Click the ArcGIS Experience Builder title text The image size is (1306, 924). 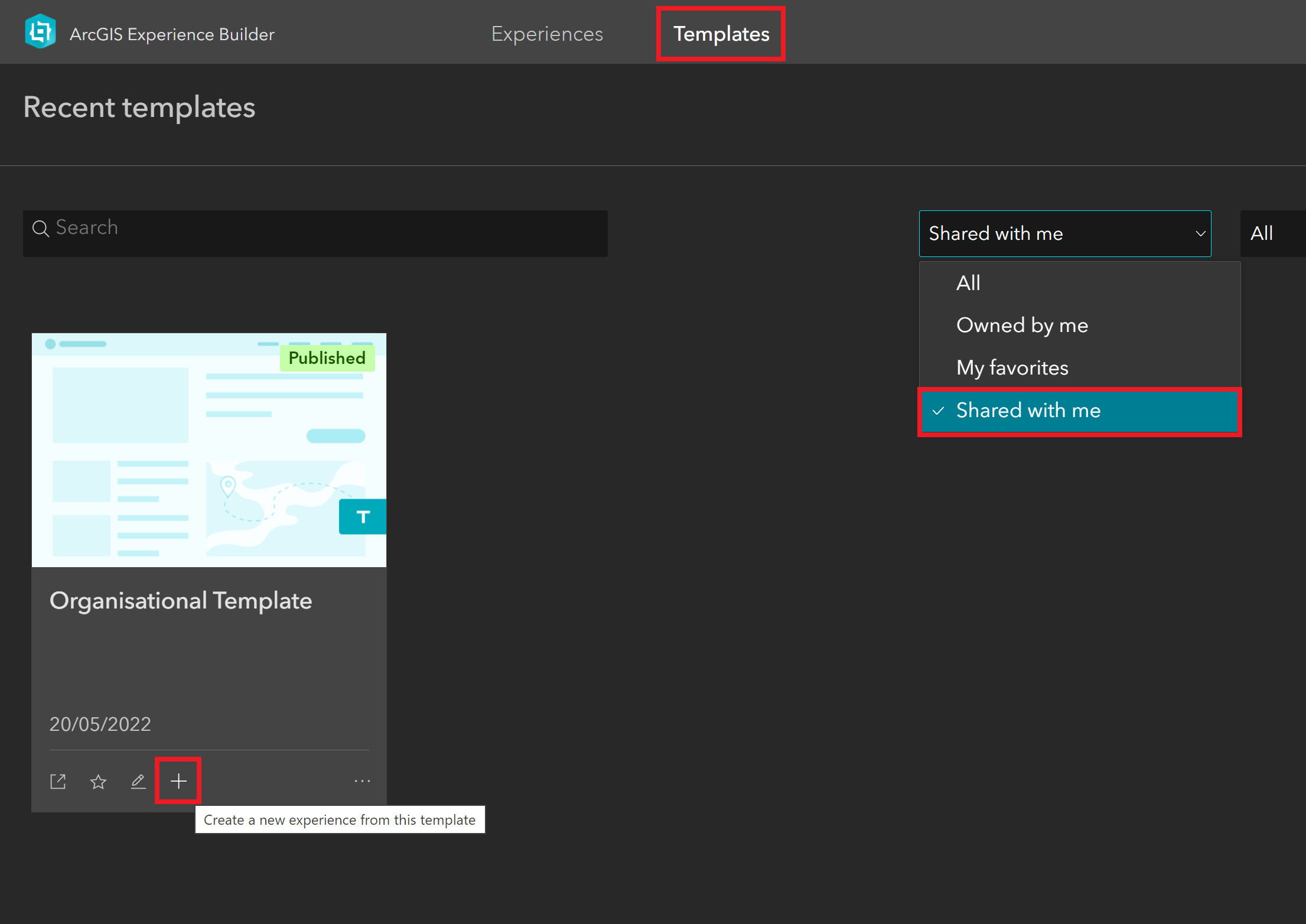click(172, 34)
